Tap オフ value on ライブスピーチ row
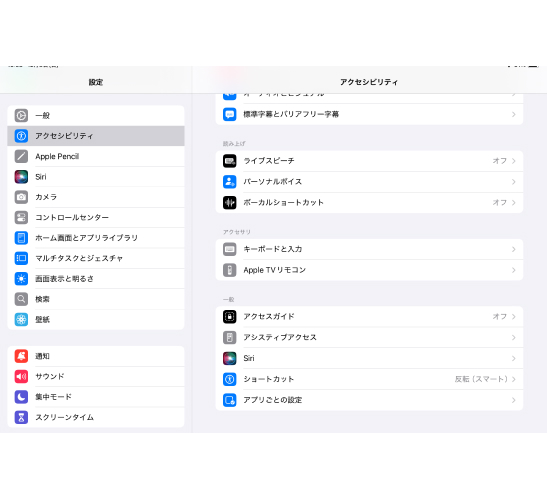The height and width of the screenshot is (500, 547). (x=500, y=161)
